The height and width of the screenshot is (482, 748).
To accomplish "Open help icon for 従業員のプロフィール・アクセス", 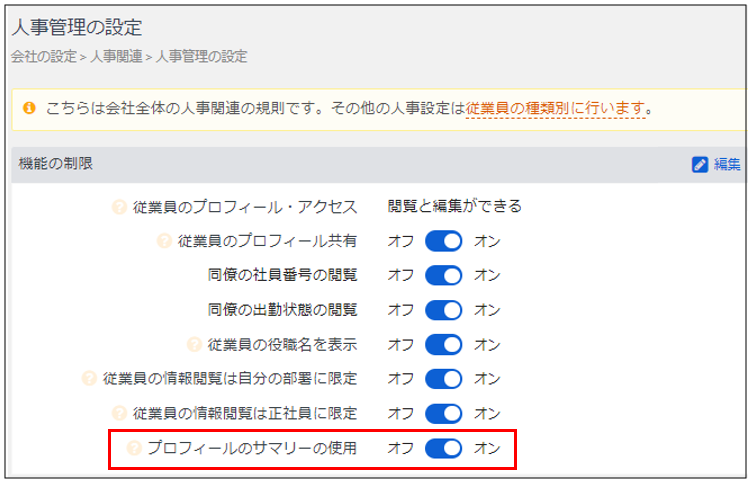I will point(120,208).
